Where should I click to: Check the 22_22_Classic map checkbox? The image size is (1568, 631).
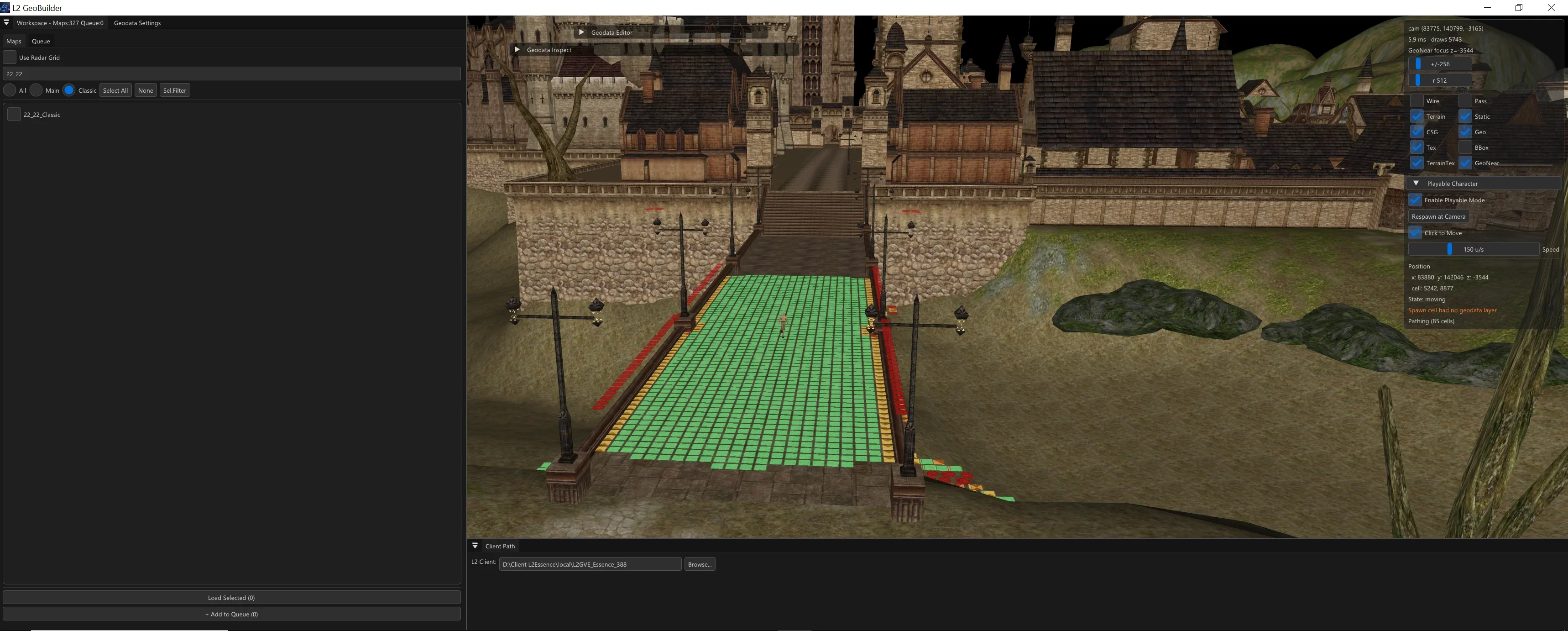tap(14, 115)
